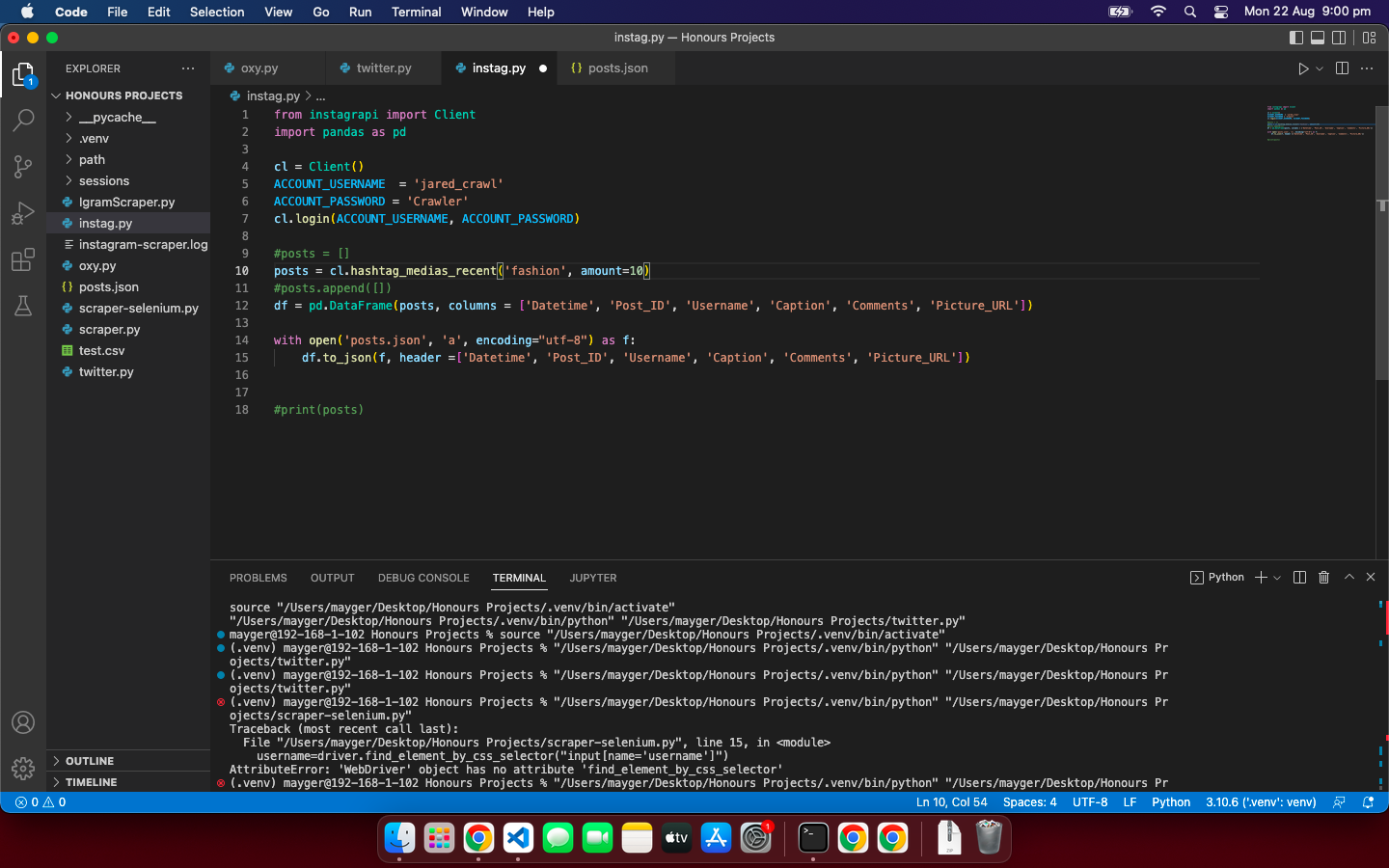The image size is (1389, 868).
Task: Maximize panel size with chevron up
Action: (x=1349, y=578)
